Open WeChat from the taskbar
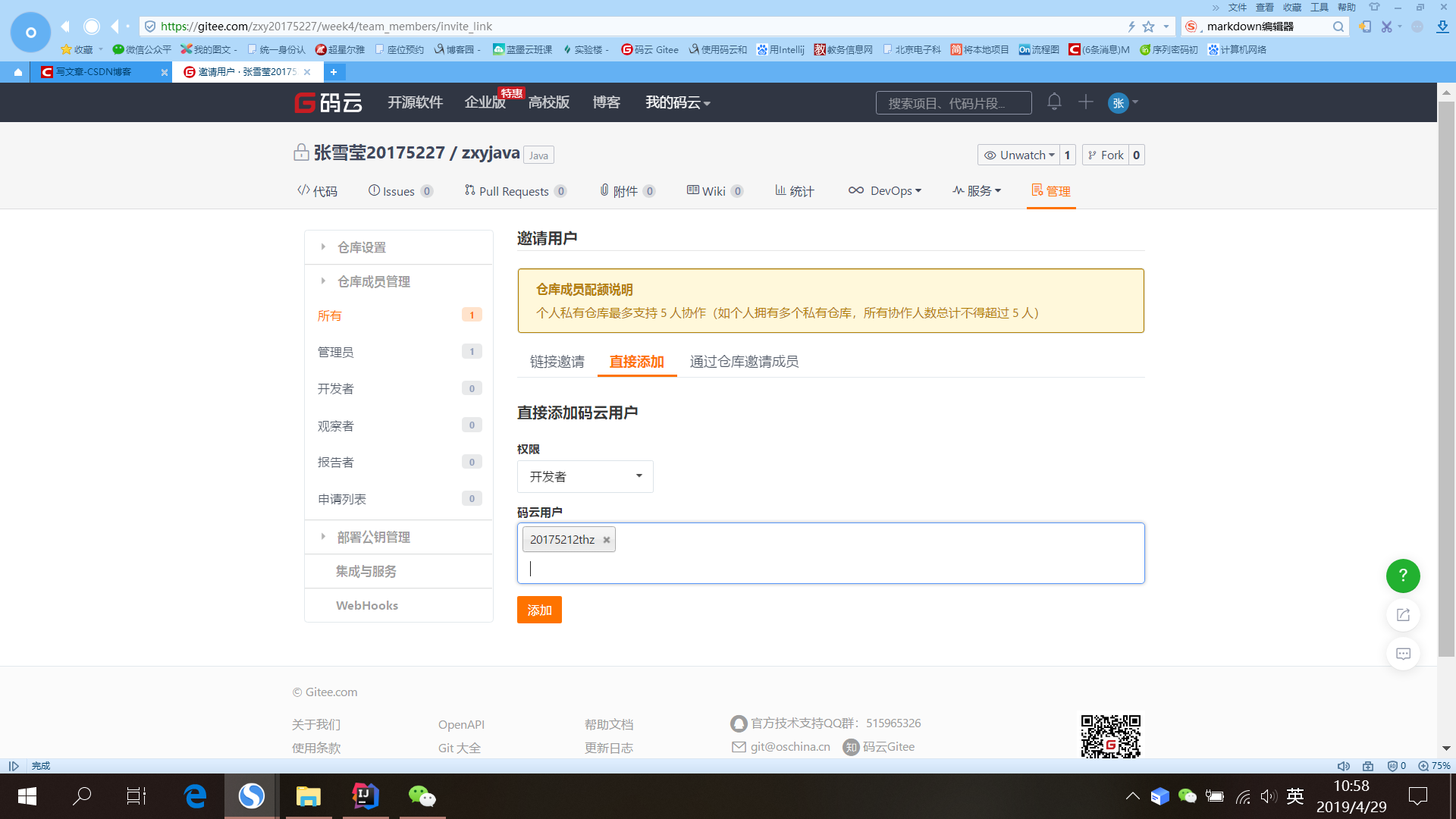1456x819 pixels. click(422, 795)
